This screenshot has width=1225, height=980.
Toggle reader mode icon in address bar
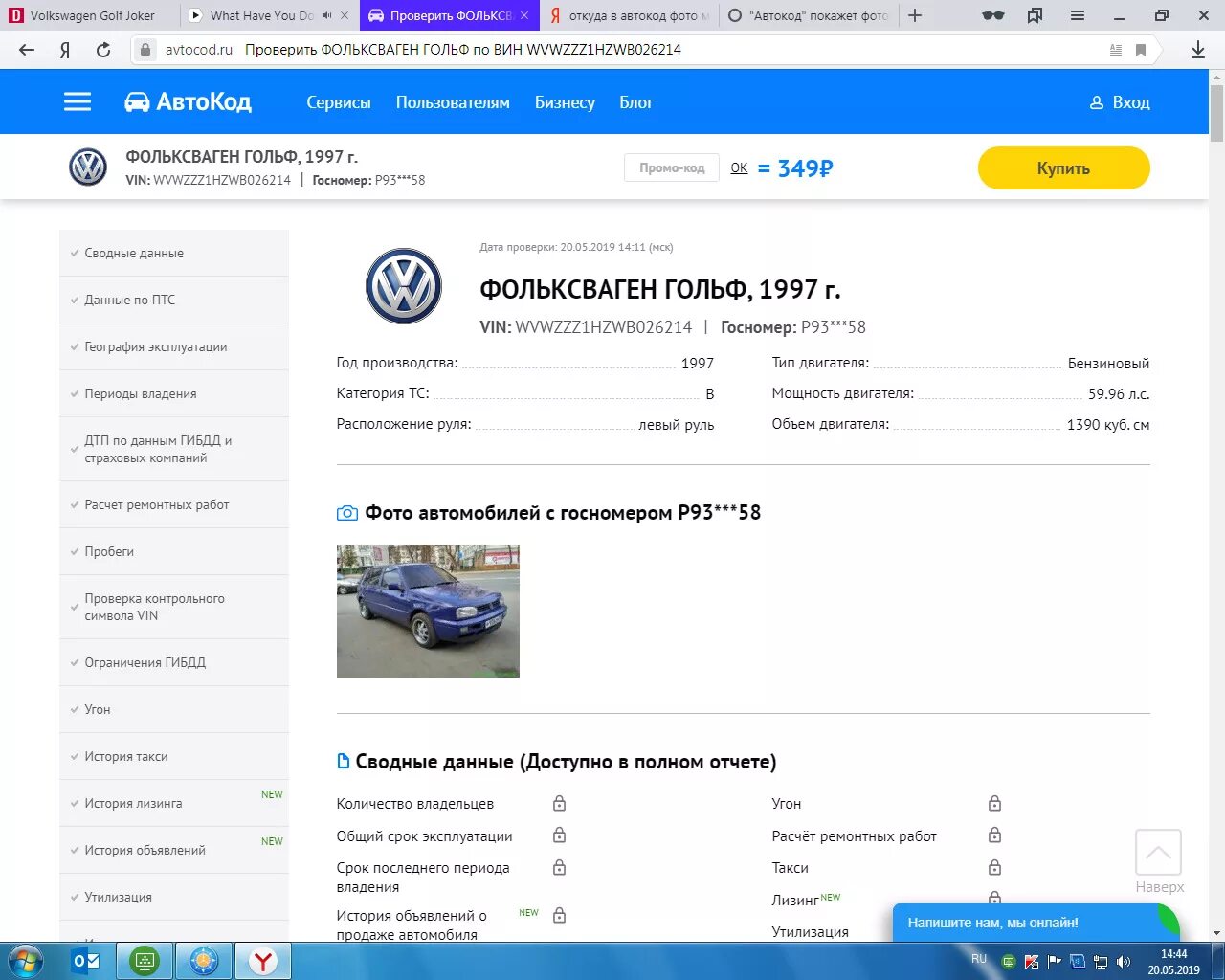click(1116, 50)
